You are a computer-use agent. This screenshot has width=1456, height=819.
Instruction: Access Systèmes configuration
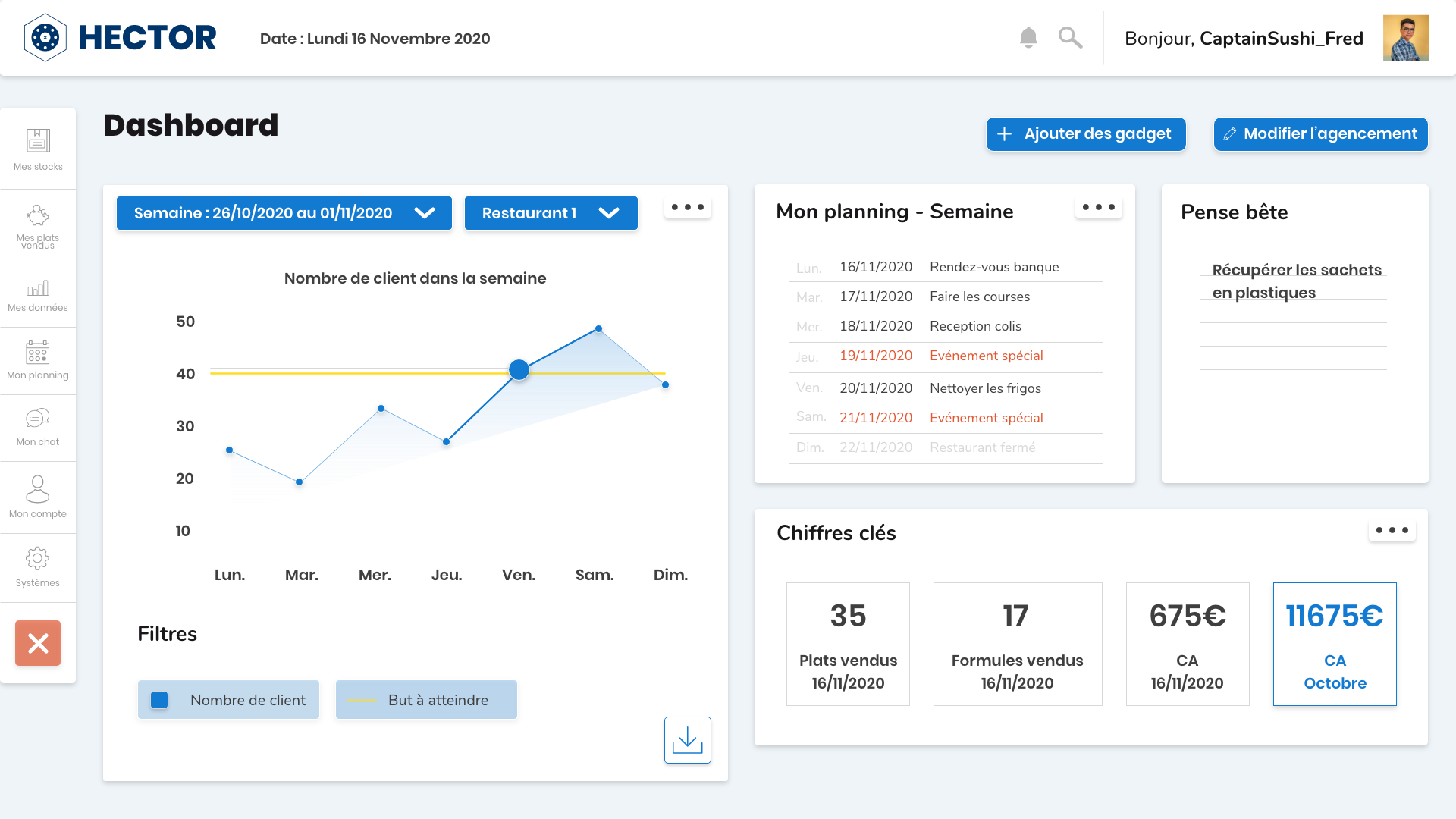[37, 567]
